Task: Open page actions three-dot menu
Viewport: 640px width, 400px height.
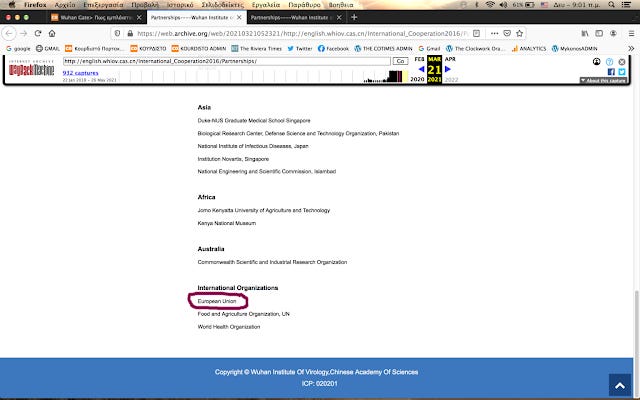Action: (494, 33)
